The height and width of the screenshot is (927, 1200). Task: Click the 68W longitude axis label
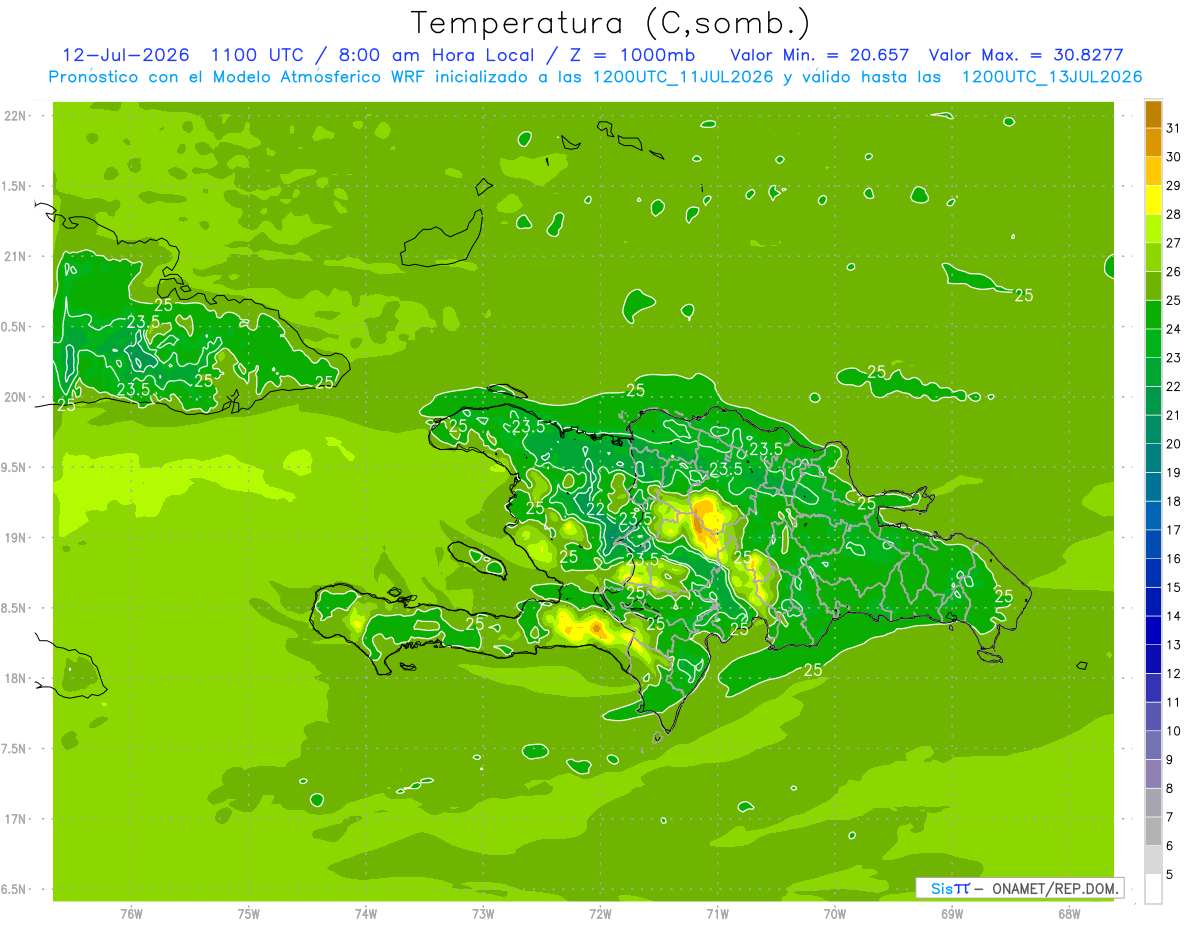point(1069,913)
